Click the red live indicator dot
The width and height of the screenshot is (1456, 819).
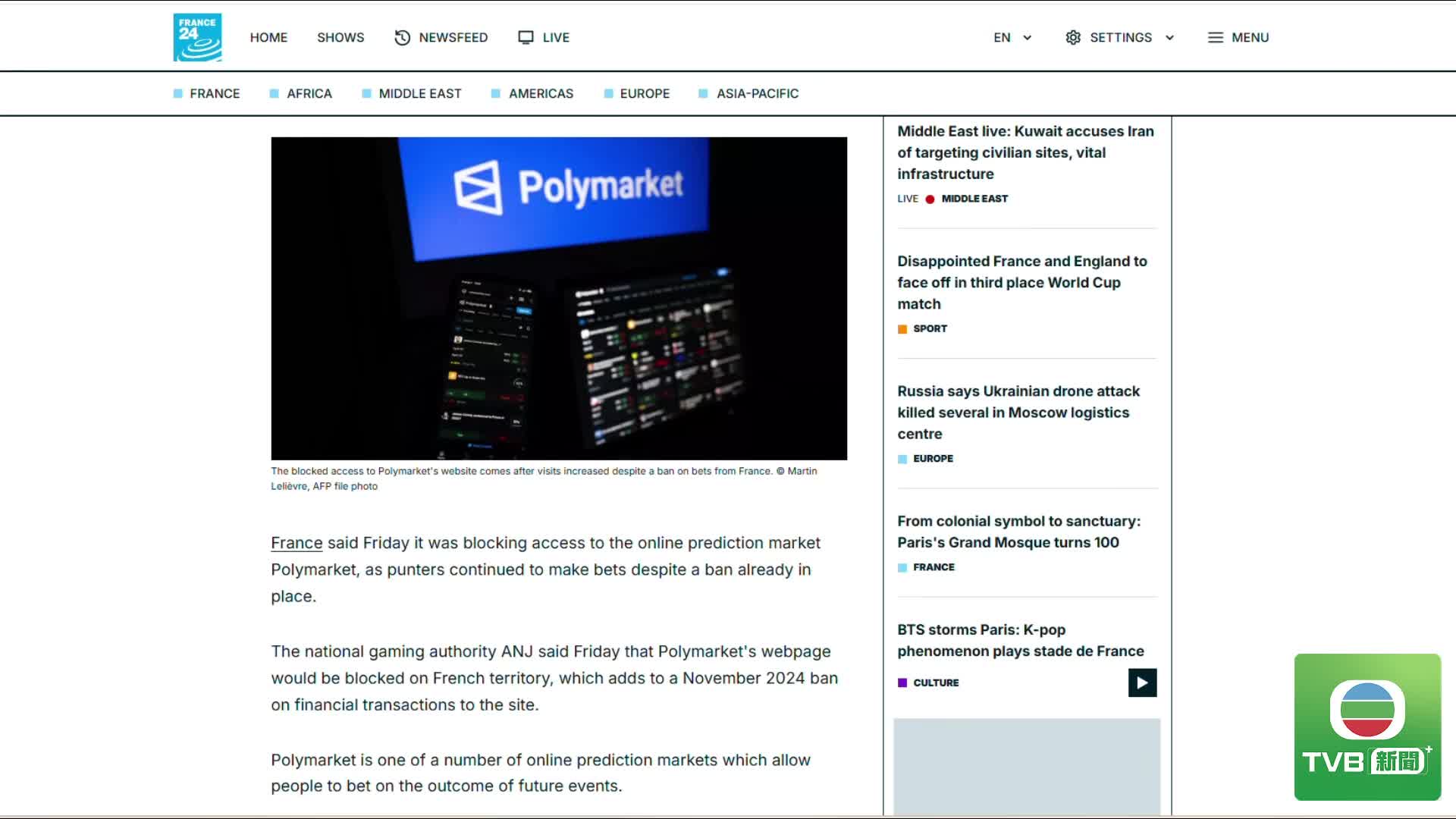(x=930, y=199)
